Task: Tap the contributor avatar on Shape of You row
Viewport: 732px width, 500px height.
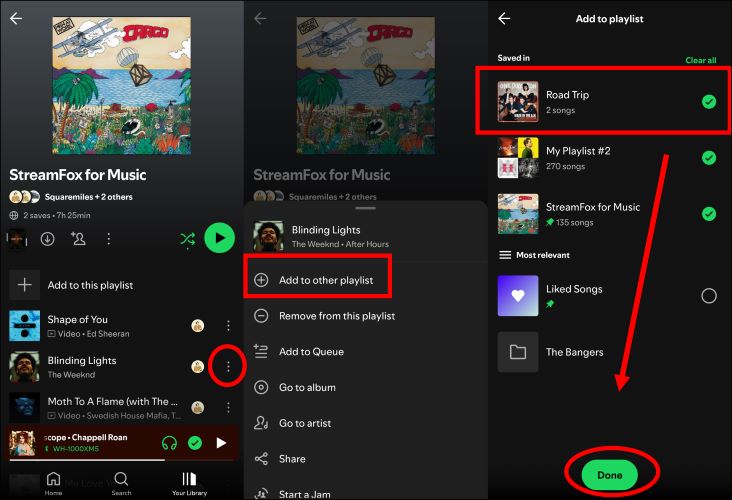Action: 197,325
